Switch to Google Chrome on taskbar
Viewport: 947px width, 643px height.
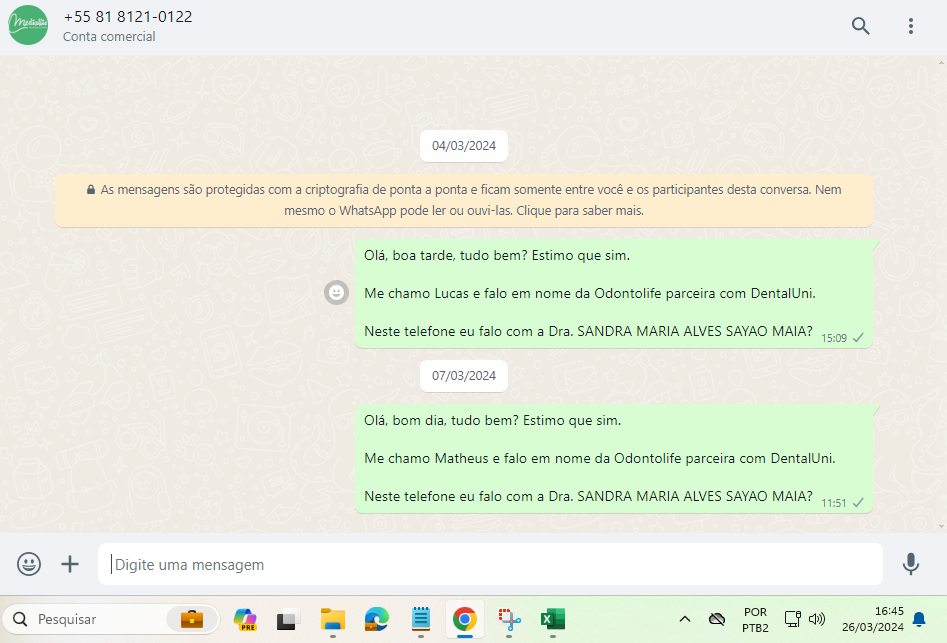click(464, 619)
